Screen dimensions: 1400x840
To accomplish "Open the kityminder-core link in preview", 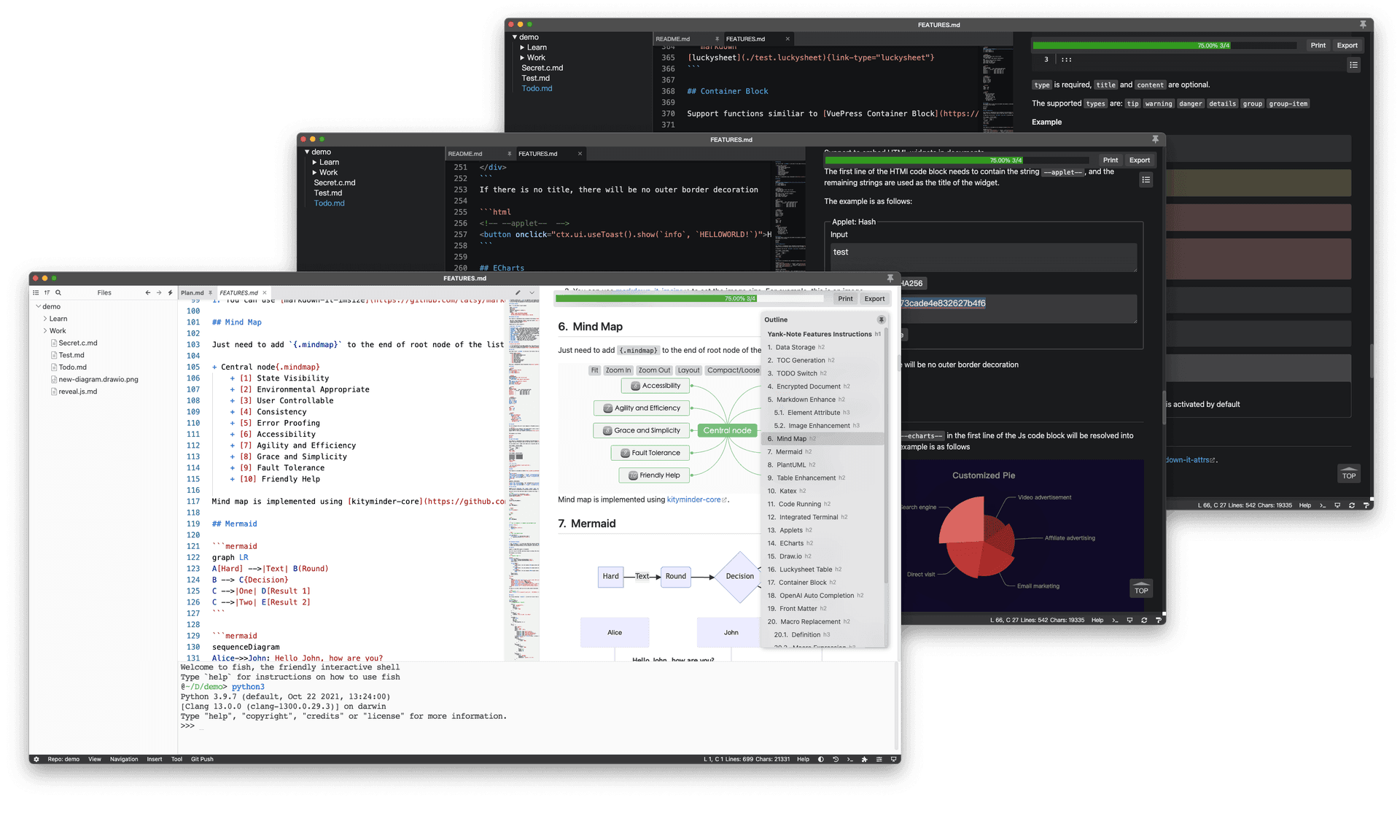I will [x=693, y=499].
